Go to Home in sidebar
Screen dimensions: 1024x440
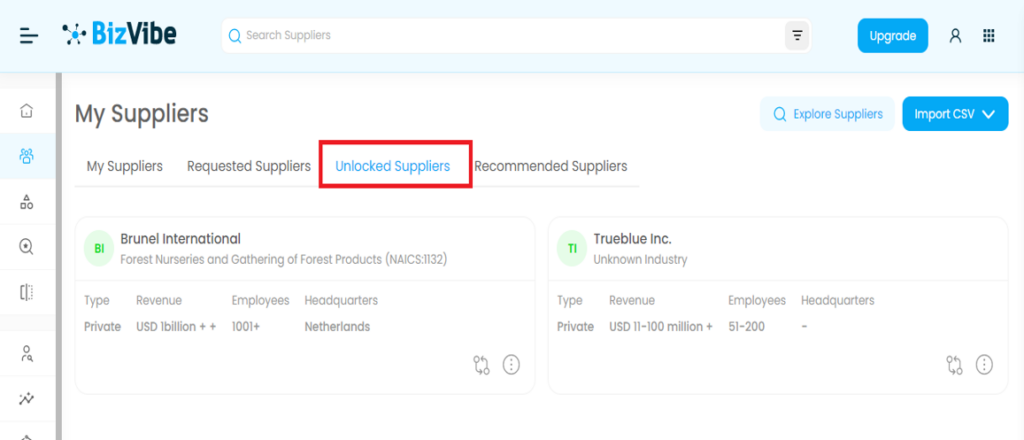[x=27, y=110]
